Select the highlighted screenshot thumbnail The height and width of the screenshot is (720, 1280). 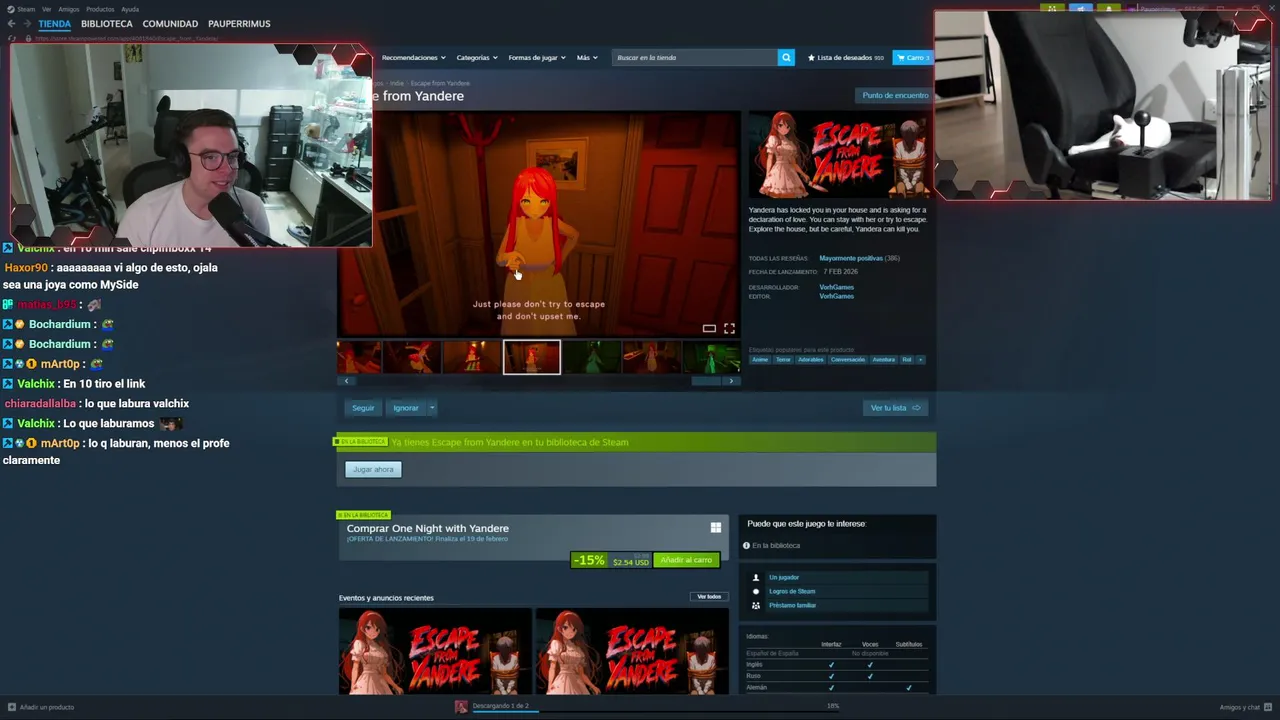click(x=531, y=357)
